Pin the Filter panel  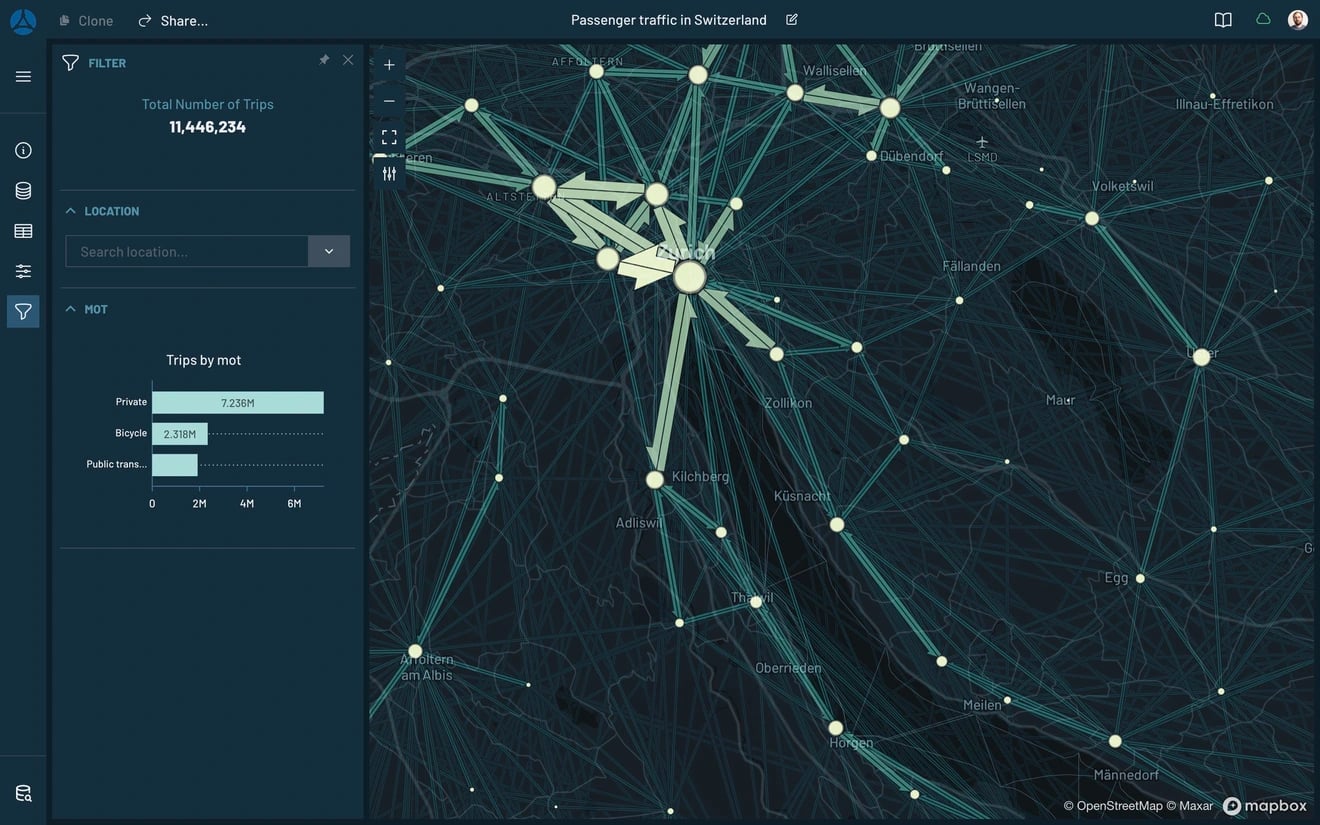[324, 60]
